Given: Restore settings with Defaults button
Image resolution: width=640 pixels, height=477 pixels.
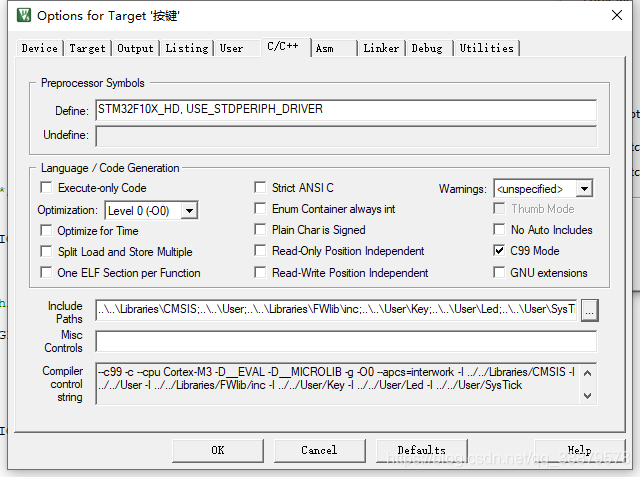Looking at the screenshot, I should click(x=422, y=450).
